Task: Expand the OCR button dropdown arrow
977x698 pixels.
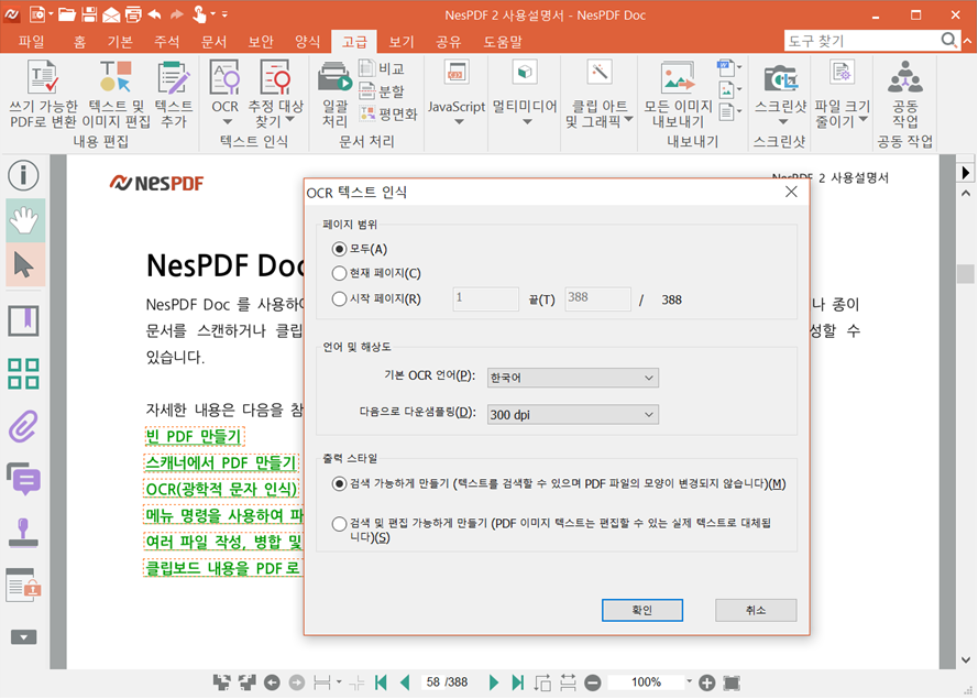Action: pyautogui.click(x=226, y=122)
